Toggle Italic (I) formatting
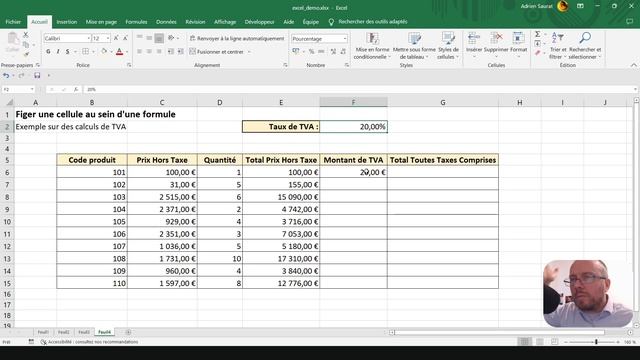 [x=58, y=51]
